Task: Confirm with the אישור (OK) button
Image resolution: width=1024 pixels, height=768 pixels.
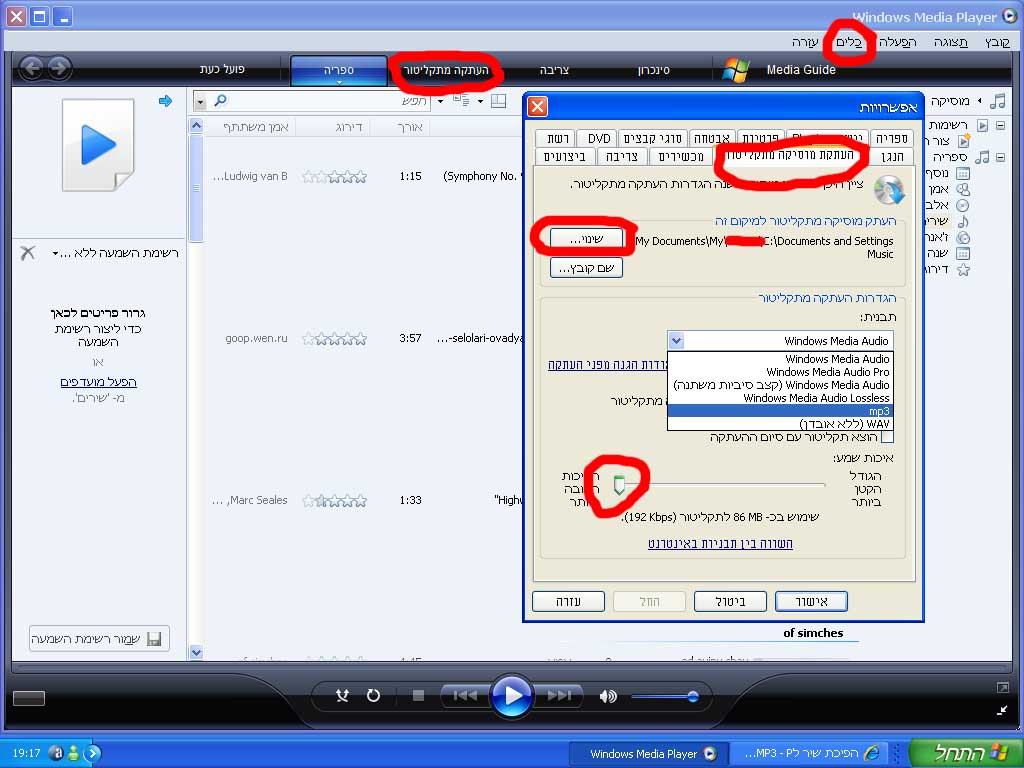Action: coord(811,601)
